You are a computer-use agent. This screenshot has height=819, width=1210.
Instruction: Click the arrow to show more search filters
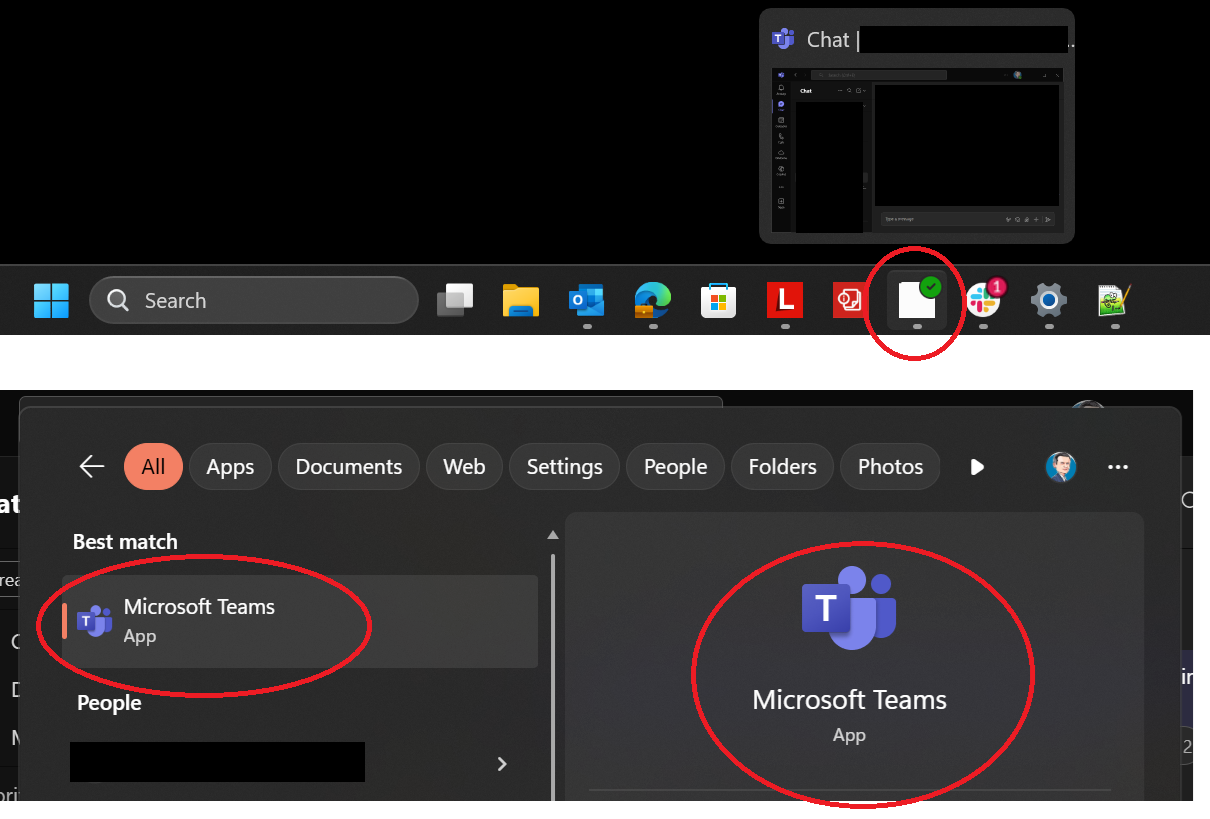977,467
